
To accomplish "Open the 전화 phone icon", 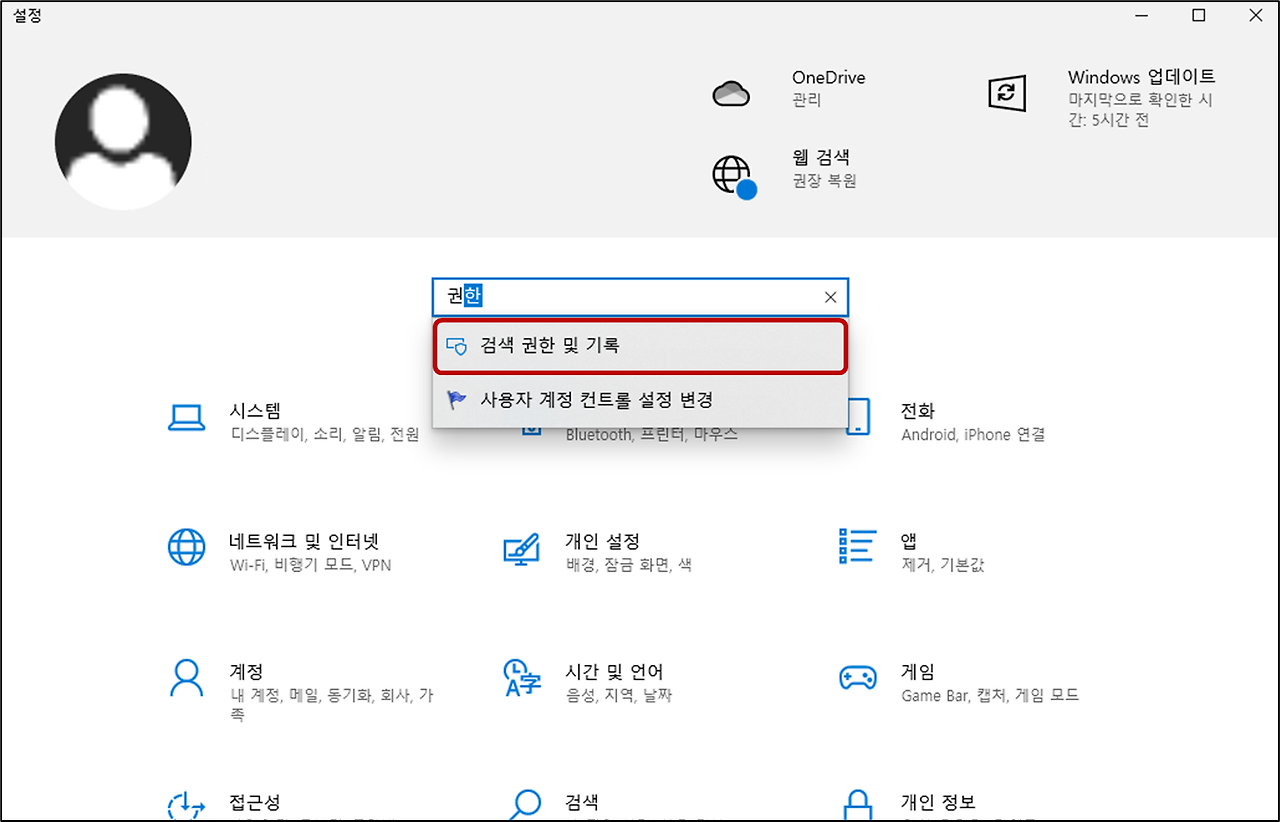I will [x=857, y=417].
